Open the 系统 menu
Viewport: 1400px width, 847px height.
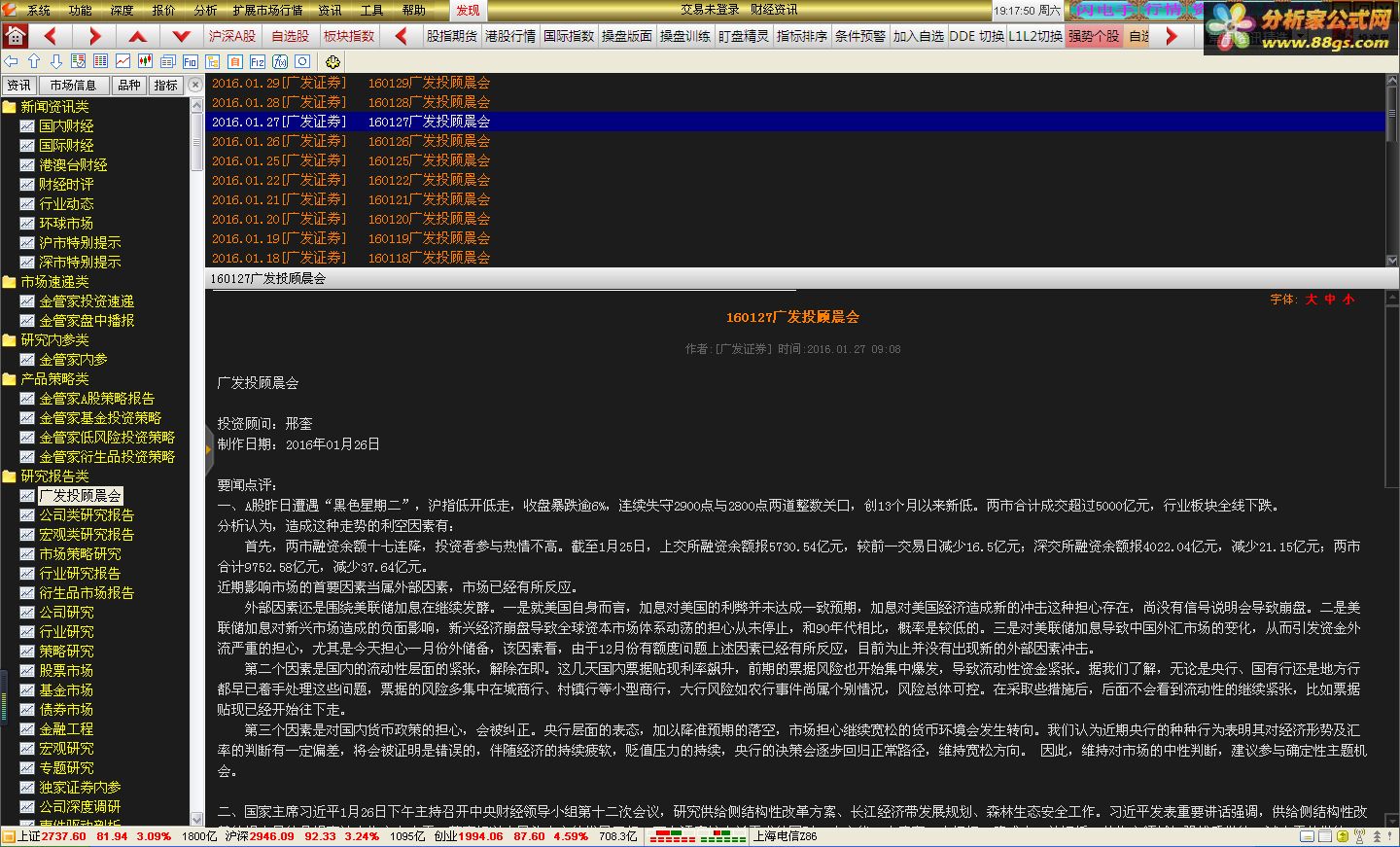(38, 10)
